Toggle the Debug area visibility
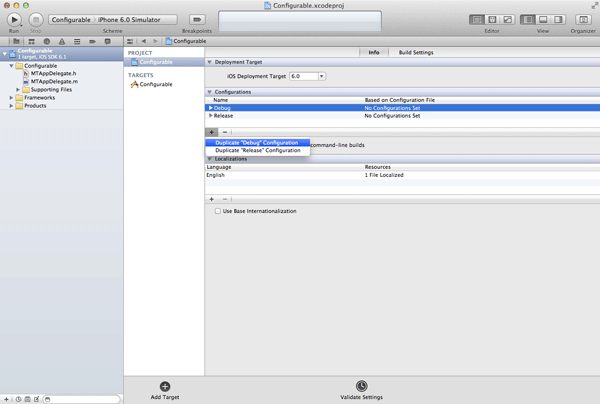 (543, 20)
